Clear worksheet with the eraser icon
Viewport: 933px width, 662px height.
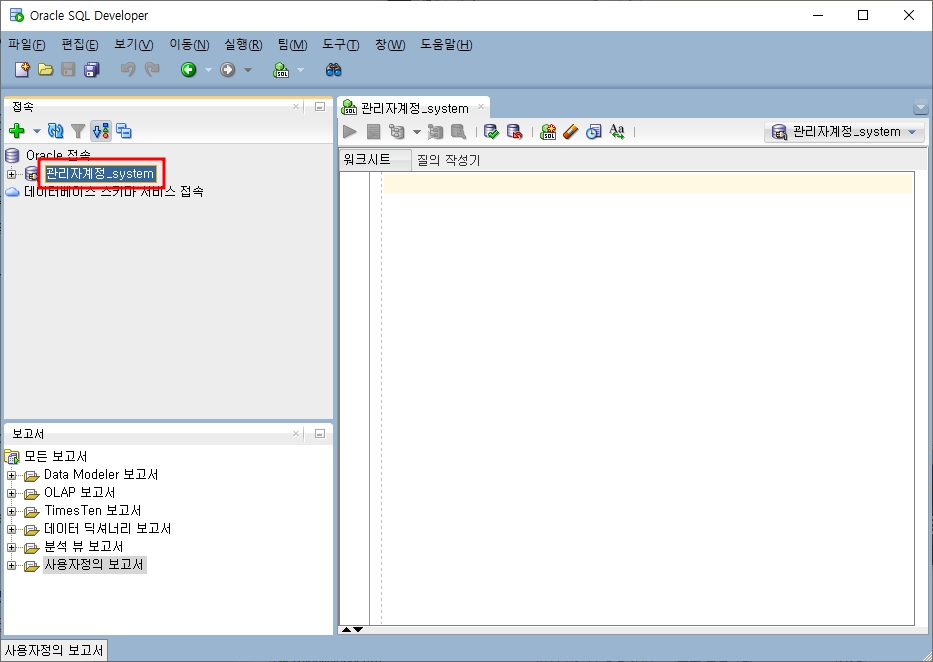pos(570,131)
